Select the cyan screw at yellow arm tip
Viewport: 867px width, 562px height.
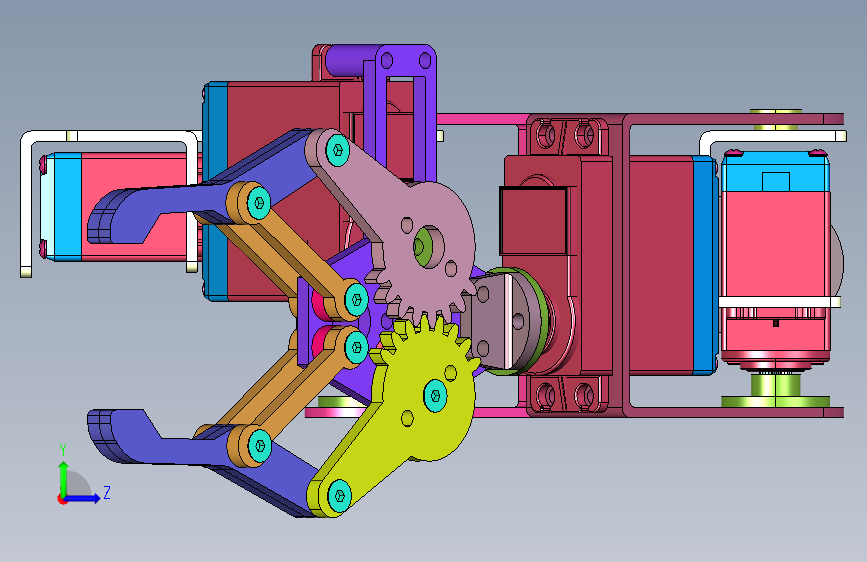(340, 495)
